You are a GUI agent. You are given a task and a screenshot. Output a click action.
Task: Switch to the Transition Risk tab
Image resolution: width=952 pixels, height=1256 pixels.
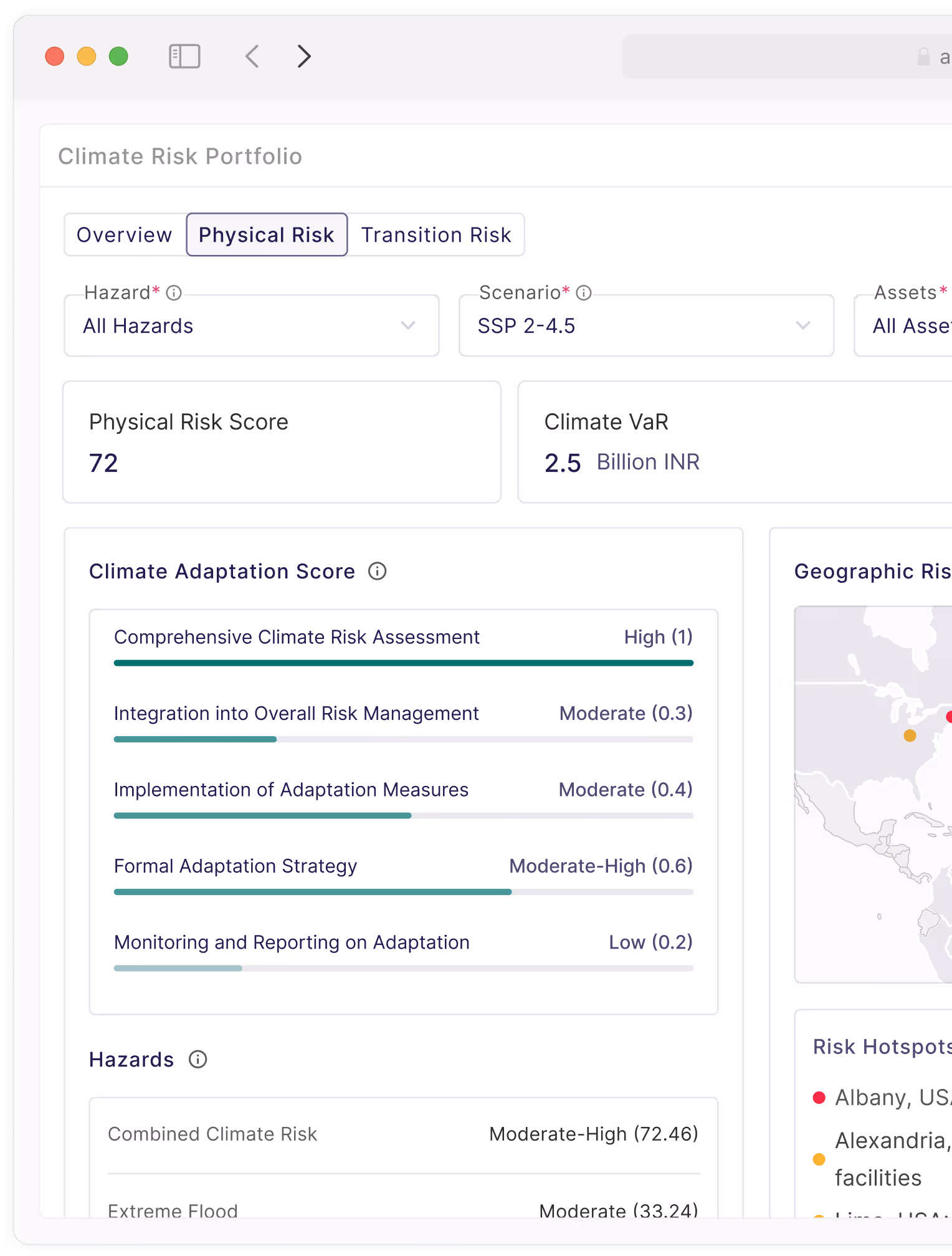coord(436,235)
